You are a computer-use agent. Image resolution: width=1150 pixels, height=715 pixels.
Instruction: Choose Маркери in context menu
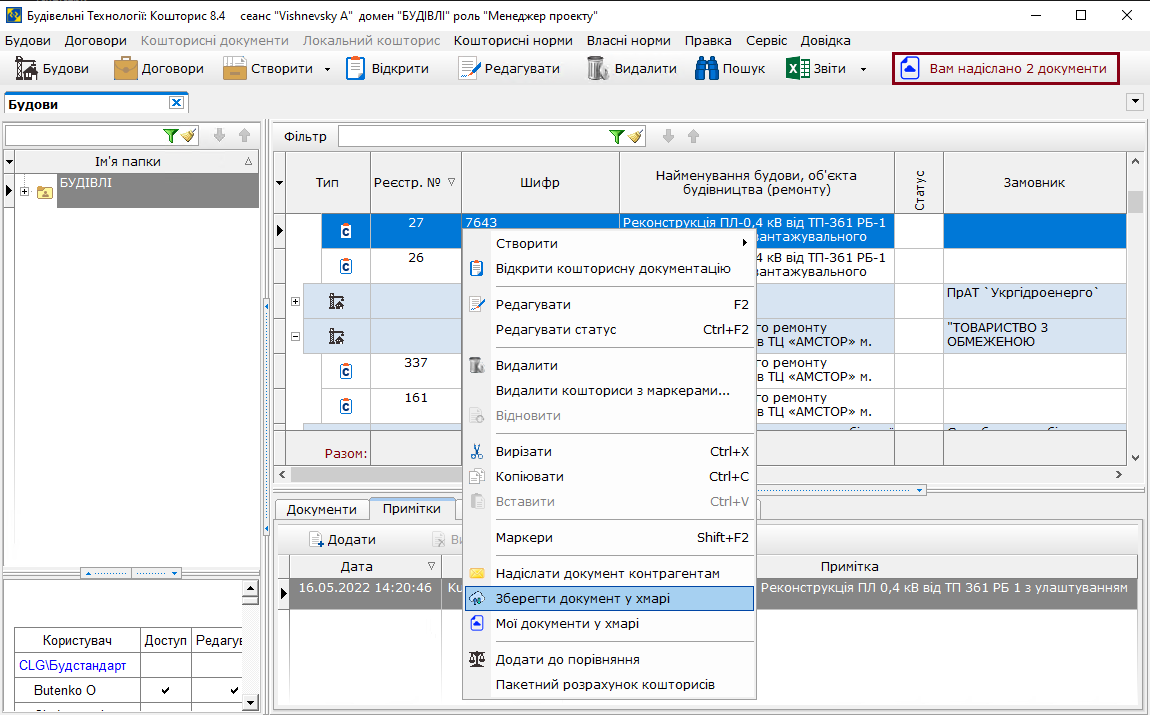point(609,538)
